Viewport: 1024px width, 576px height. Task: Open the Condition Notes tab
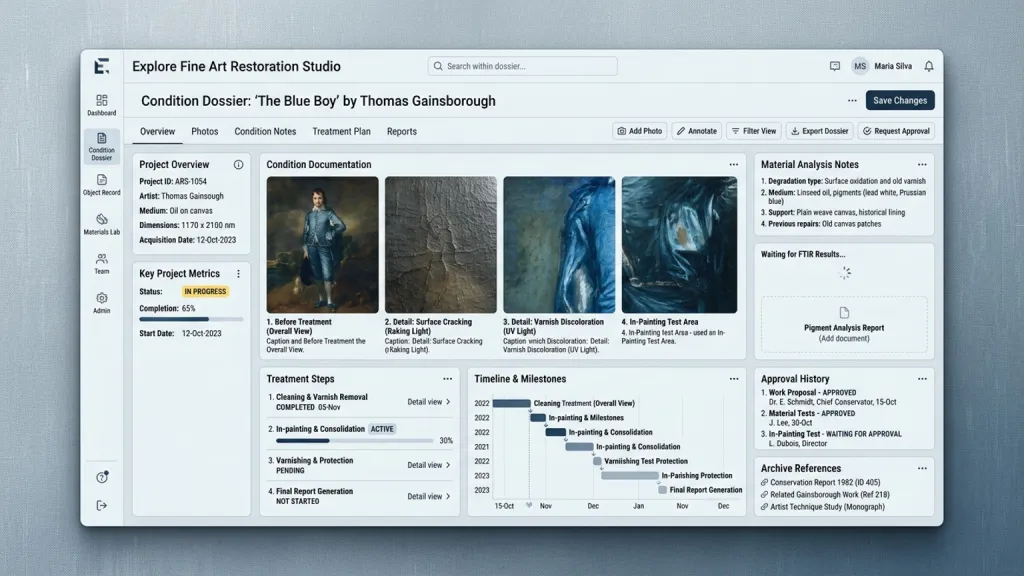tap(265, 131)
